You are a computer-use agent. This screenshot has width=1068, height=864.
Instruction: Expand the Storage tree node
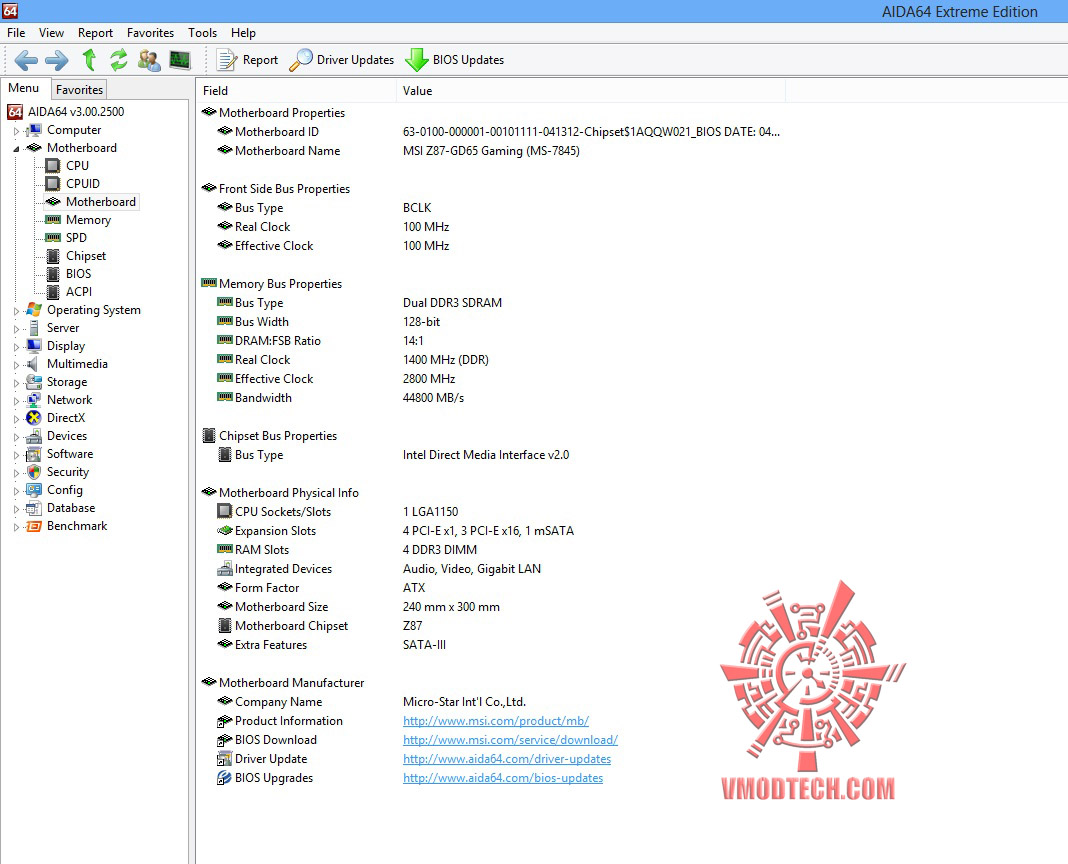tap(16, 382)
